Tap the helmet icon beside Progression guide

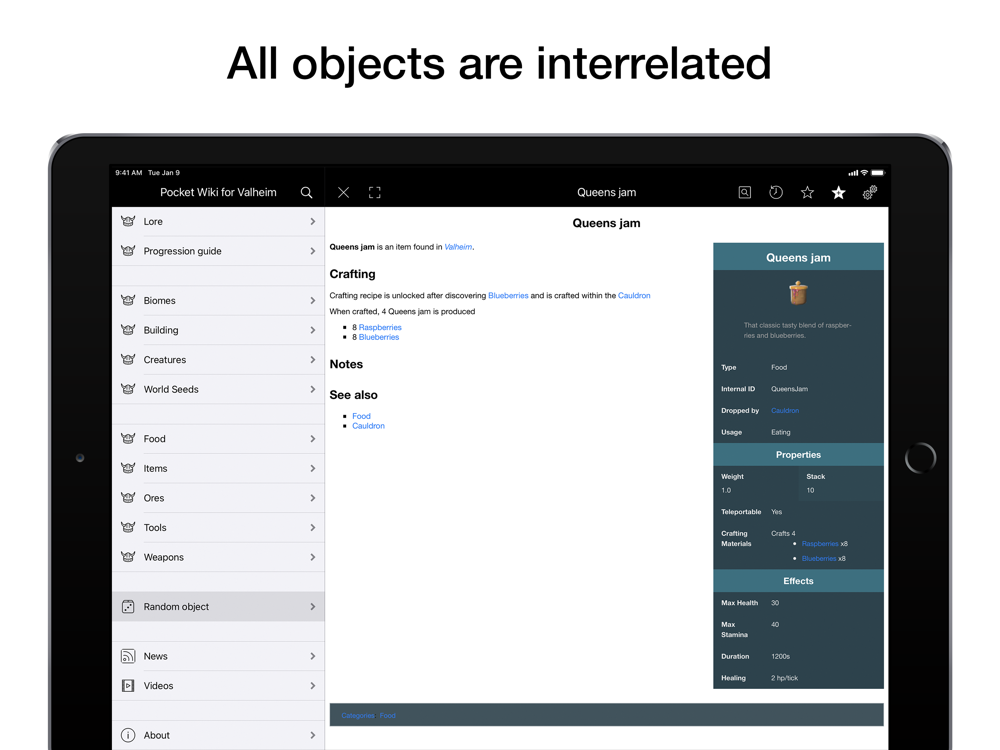[x=128, y=251]
